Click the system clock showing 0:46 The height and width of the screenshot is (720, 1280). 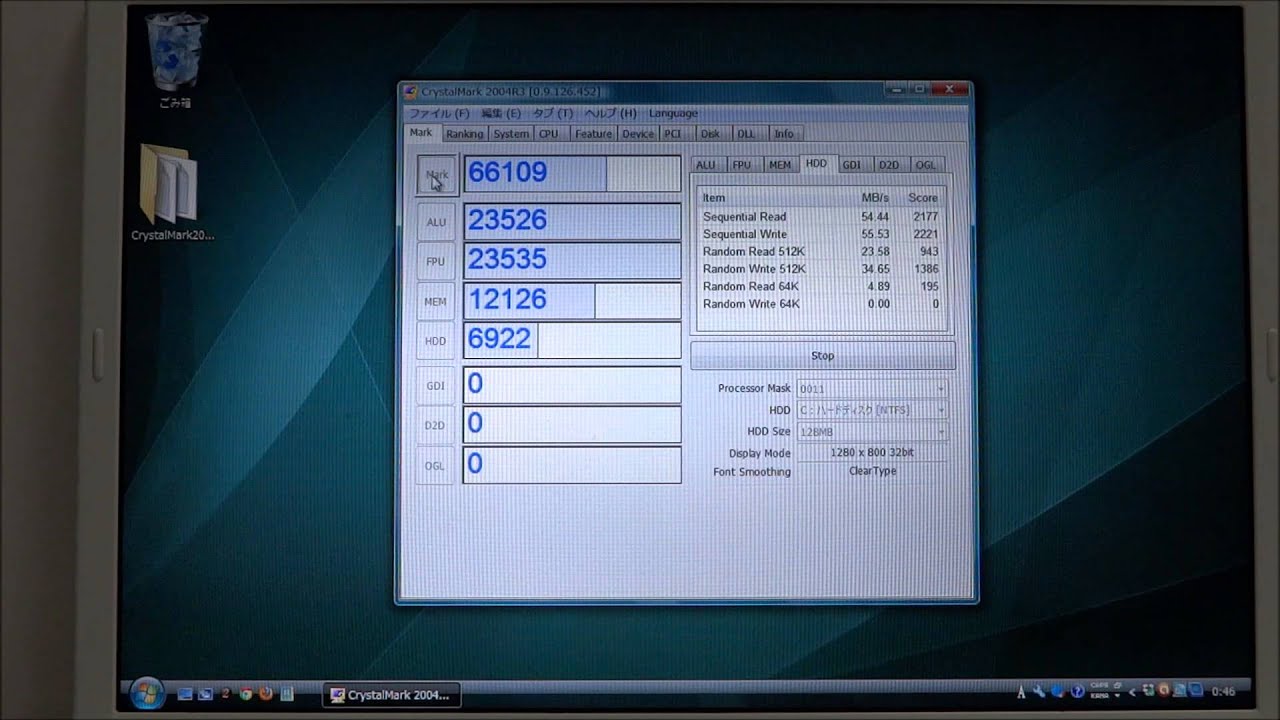point(1223,692)
